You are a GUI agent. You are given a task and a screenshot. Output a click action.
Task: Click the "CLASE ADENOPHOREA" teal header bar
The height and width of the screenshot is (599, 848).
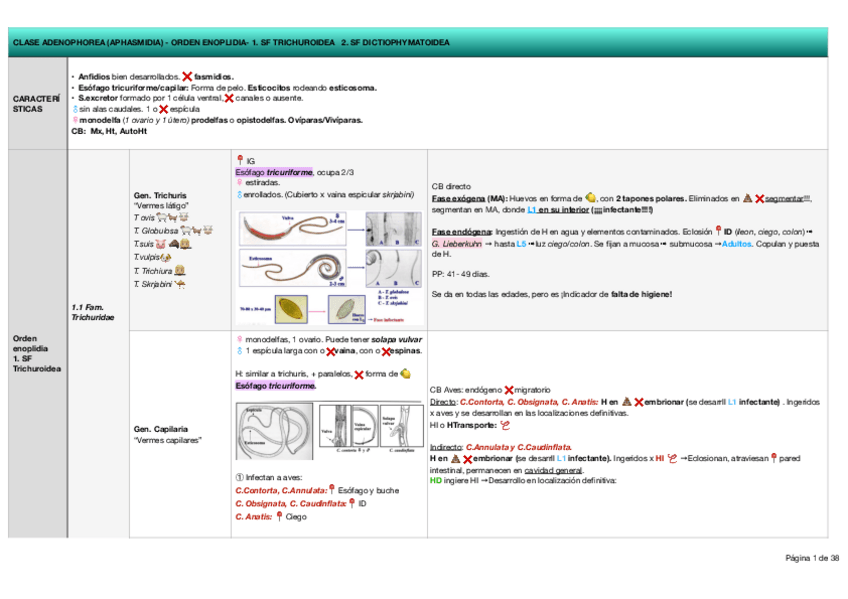pos(424,44)
